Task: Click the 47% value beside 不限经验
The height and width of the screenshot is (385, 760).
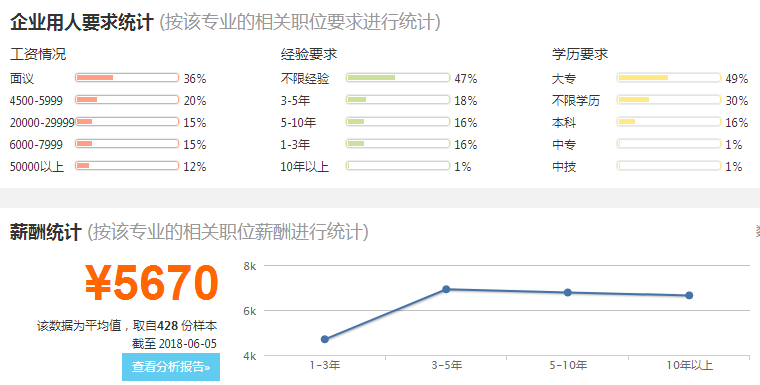Action: [466, 79]
